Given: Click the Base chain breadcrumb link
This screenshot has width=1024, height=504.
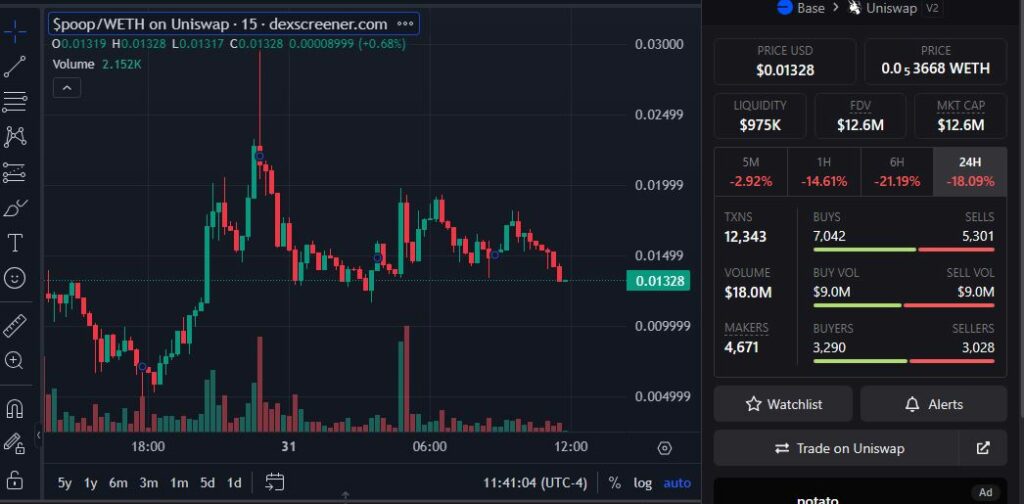Looking at the screenshot, I should click(x=800, y=8).
